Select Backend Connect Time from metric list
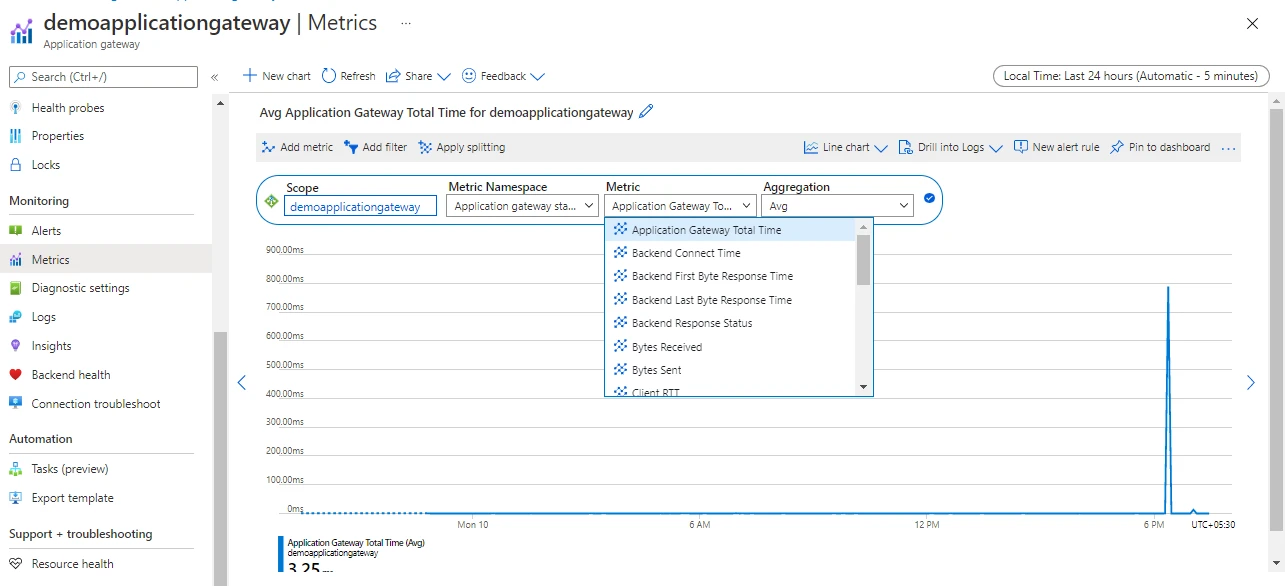 686,253
